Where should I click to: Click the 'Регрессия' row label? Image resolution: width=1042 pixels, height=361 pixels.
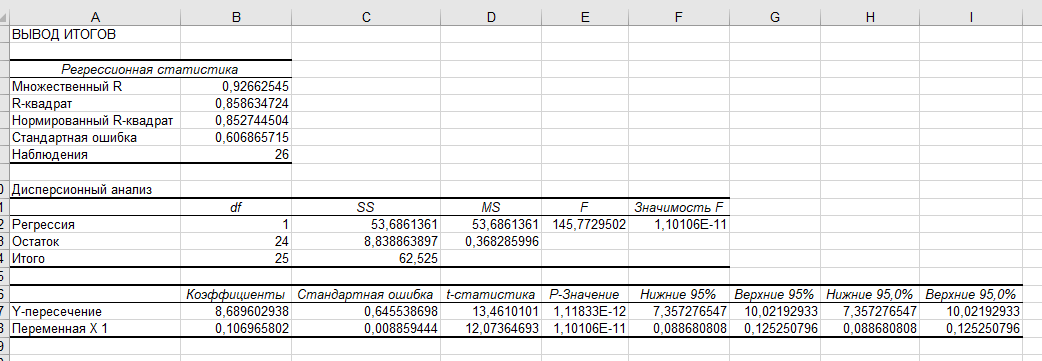(94, 224)
